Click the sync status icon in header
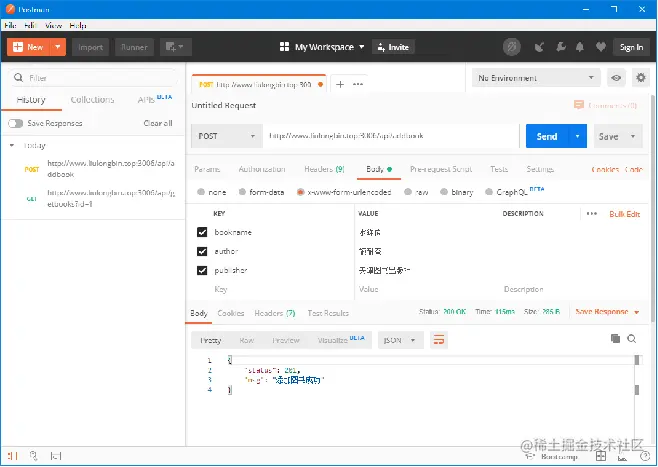Viewport: 658px width, 467px height. click(512, 47)
